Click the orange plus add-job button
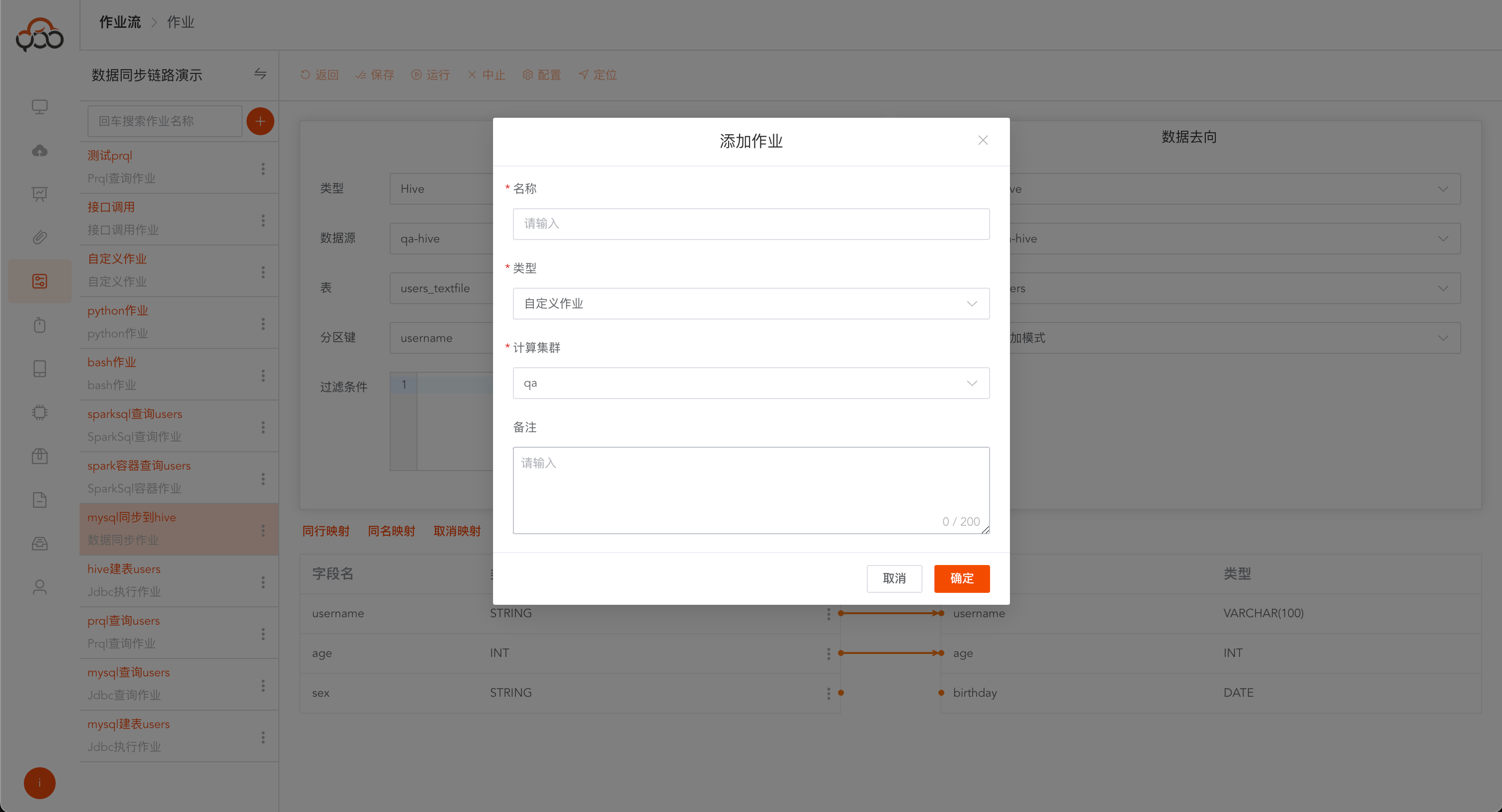The image size is (1502, 812). 260,121
